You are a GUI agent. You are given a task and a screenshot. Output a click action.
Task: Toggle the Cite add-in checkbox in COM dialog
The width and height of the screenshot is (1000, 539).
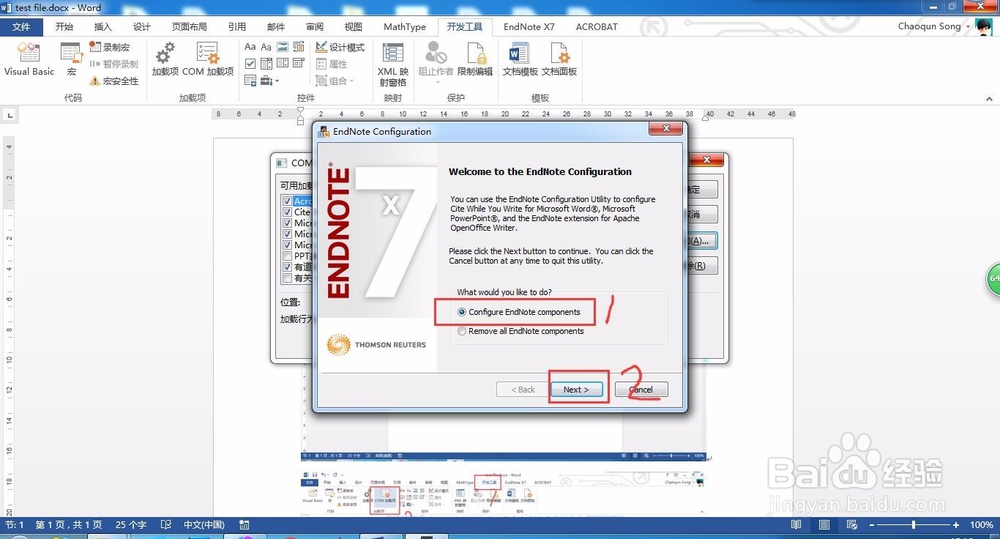[x=287, y=212]
